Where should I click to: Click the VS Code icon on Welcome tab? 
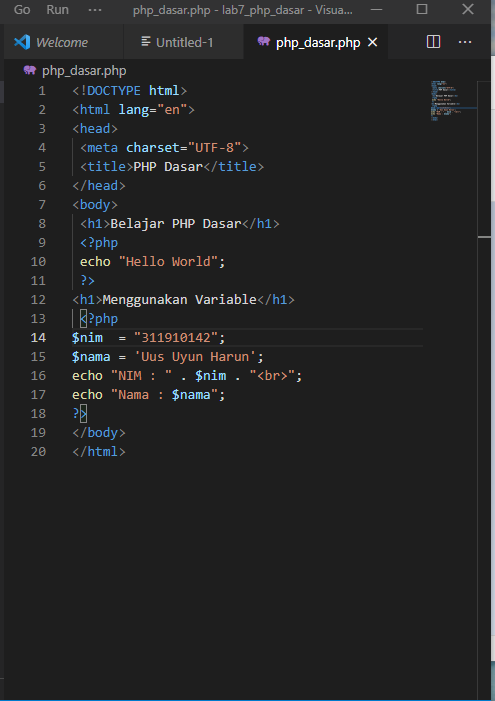click(x=22, y=42)
